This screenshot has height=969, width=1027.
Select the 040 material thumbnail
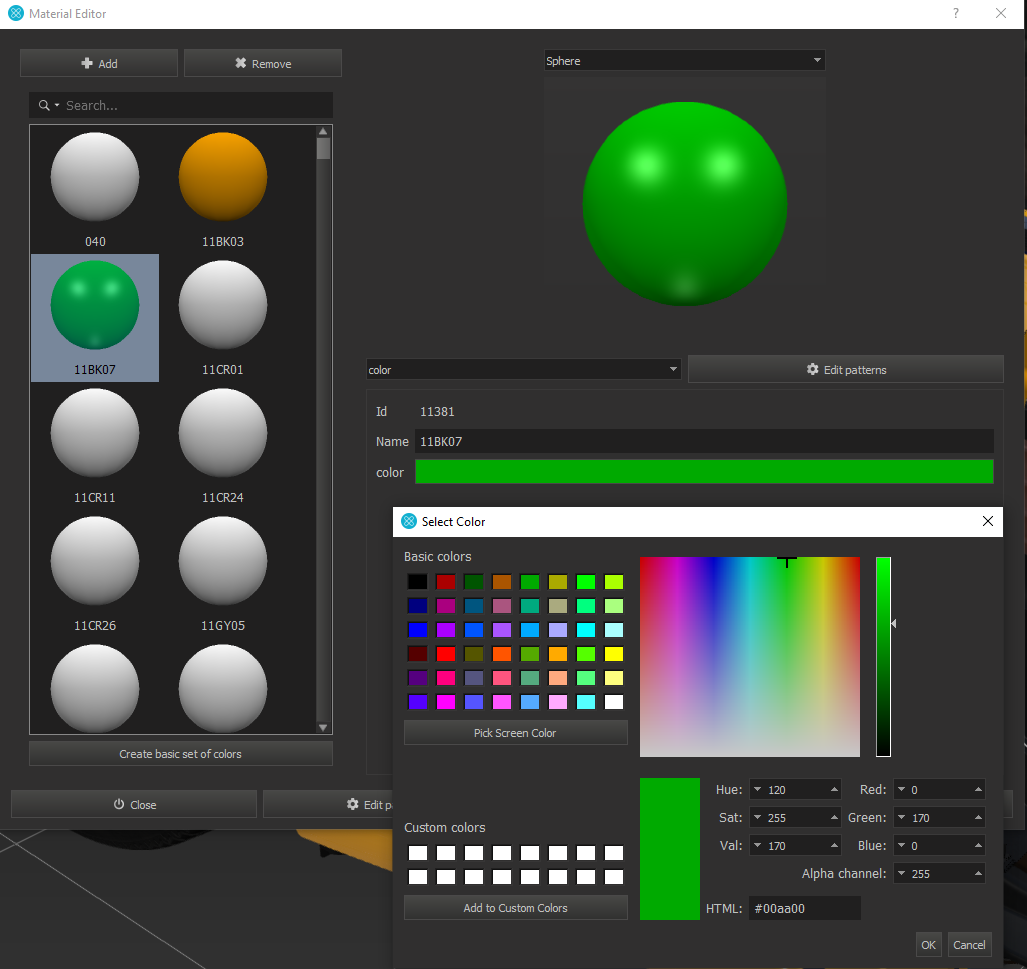click(x=95, y=178)
